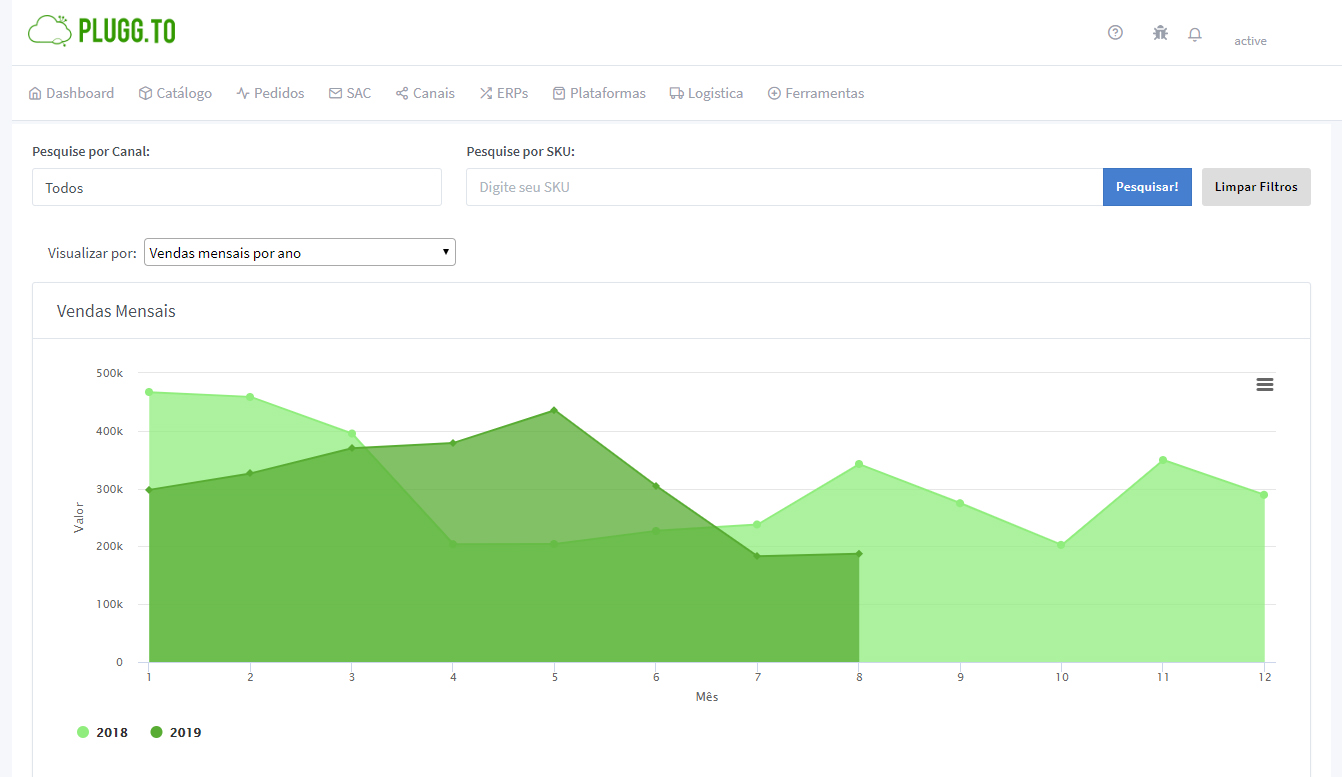Viewport: 1342px width, 777px height.
Task: Open the Catálogo menu
Action: pos(175,93)
